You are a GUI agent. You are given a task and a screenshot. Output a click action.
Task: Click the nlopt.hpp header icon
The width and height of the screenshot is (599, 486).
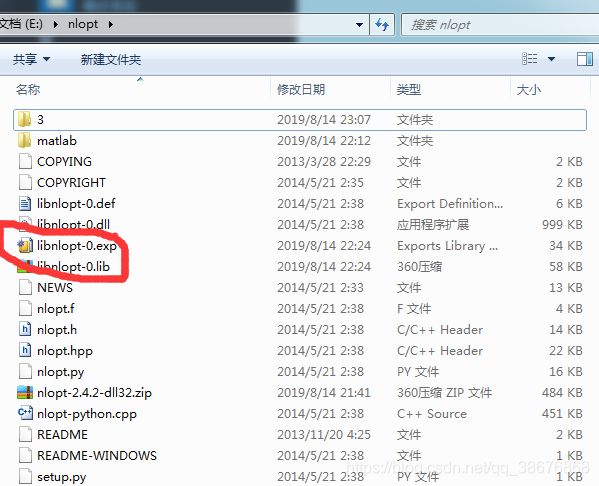pyautogui.click(x=25, y=351)
